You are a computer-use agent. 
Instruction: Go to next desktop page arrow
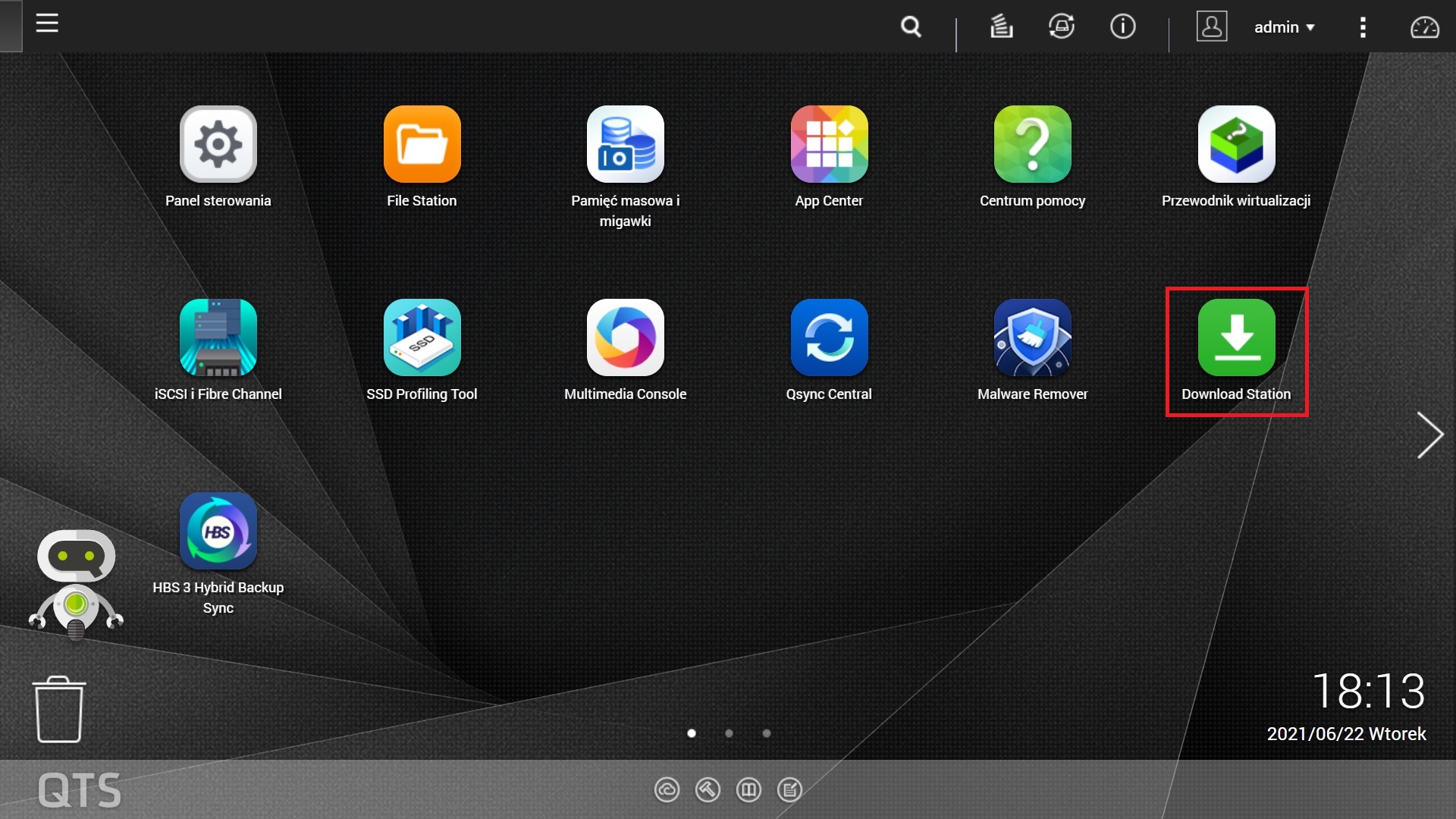1429,435
